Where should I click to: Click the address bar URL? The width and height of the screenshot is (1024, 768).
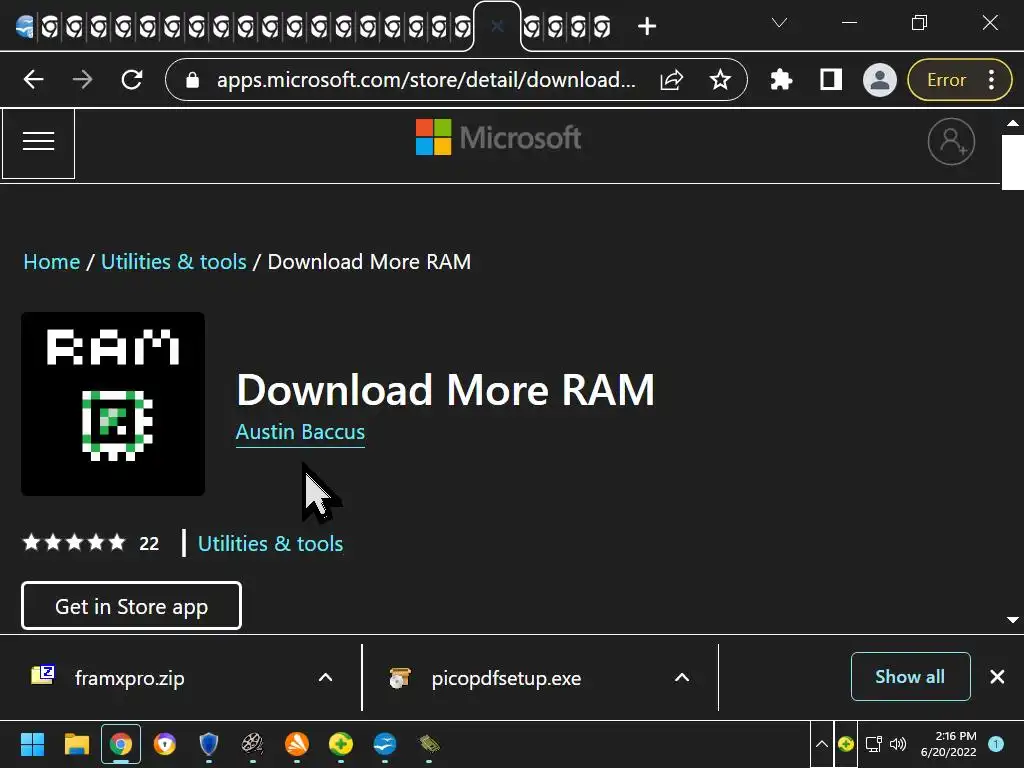point(426,80)
